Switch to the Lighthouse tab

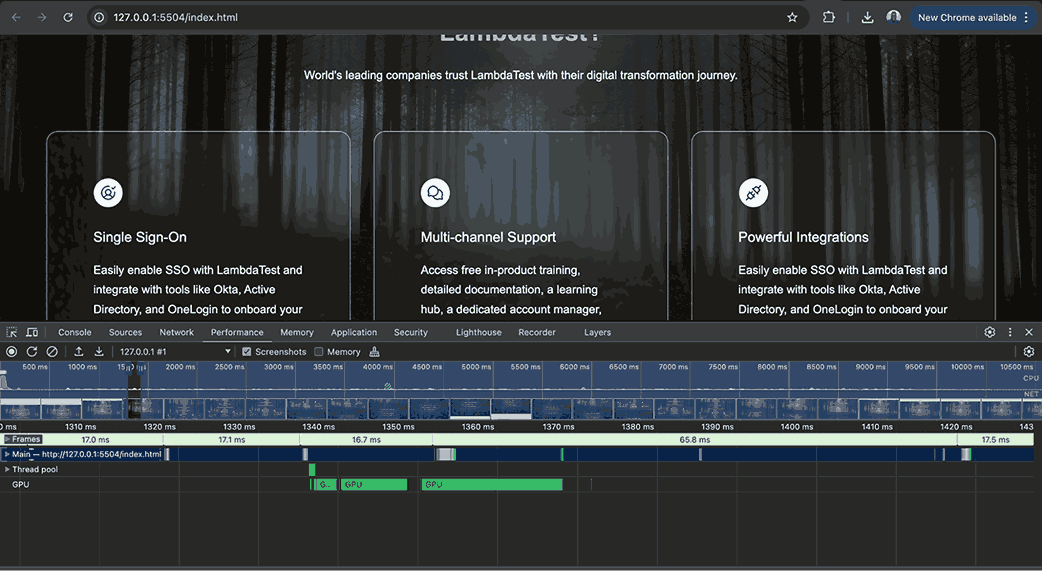pos(478,332)
